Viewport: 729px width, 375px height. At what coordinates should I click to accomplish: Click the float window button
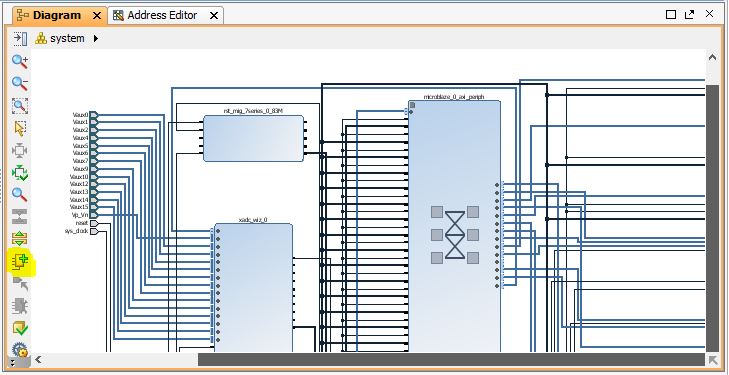[689, 14]
